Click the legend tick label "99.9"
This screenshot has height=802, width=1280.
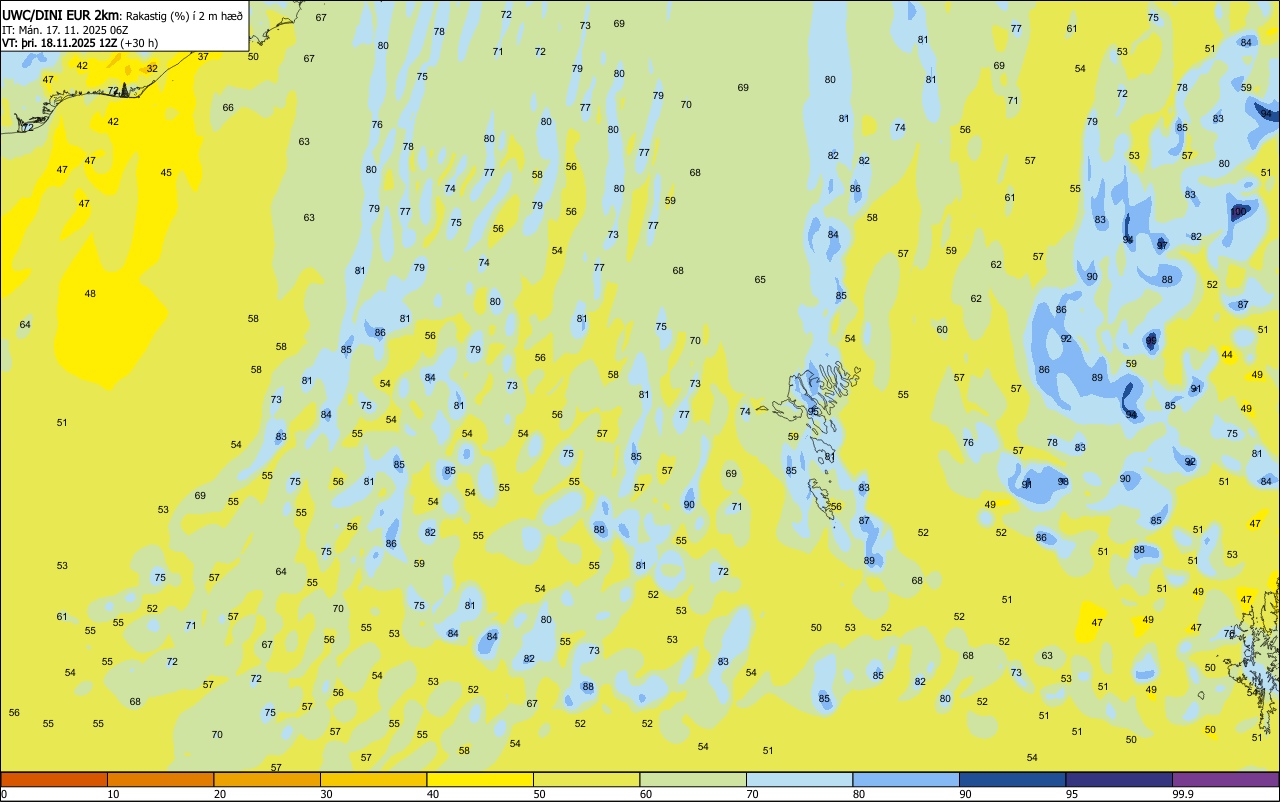(1184, 794)
